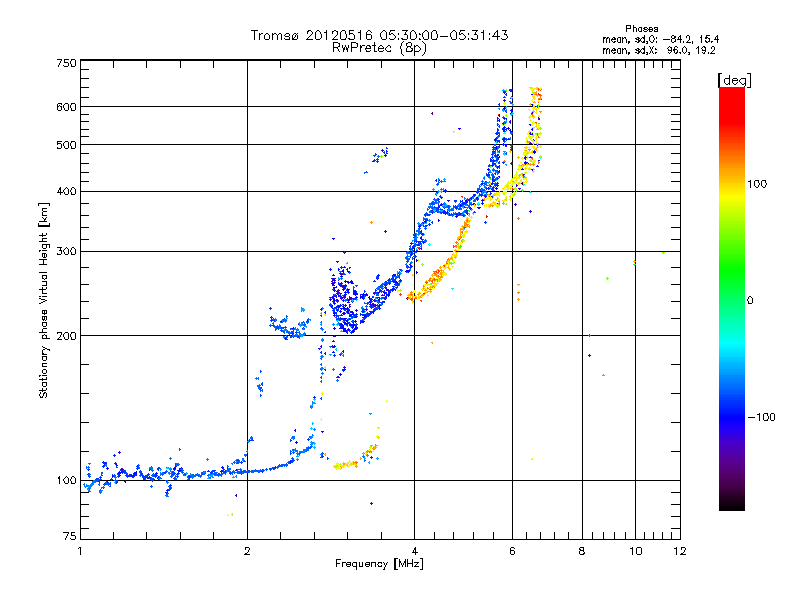Click the x-axis tick label '1'
The width and height of the screenshot is (800, 600).
point(81,551)
